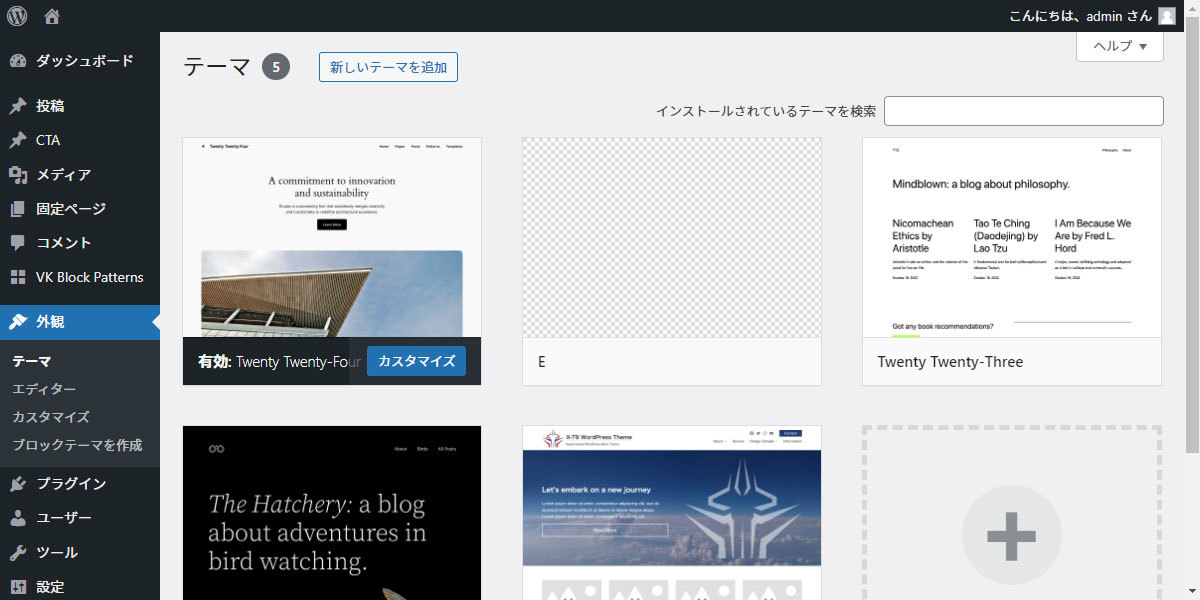Click the pages icon beside 固定ページ
Image resolution: width=1200 pixels, height=600 pixels.
tap(18, 209)
